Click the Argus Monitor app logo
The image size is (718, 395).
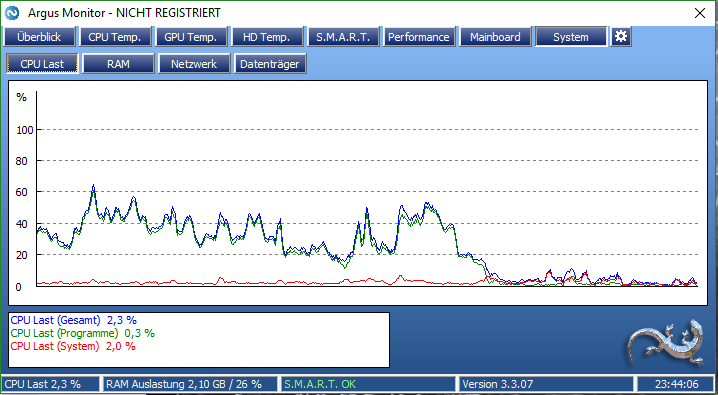tap(12, 13)
